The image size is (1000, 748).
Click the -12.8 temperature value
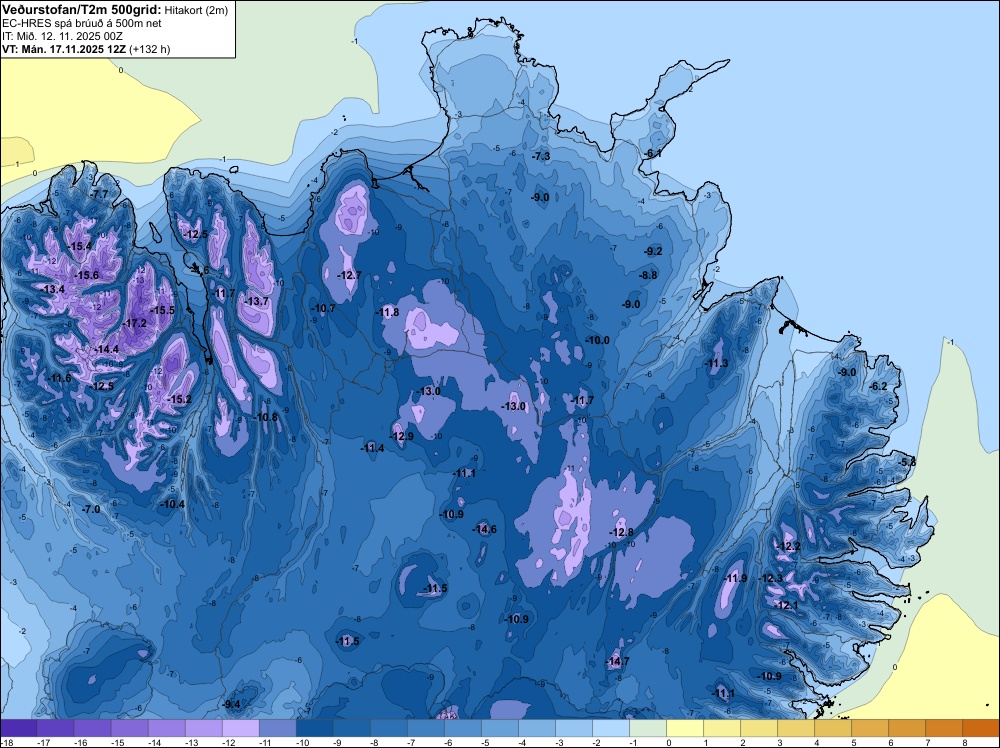(x=621, y=532)
